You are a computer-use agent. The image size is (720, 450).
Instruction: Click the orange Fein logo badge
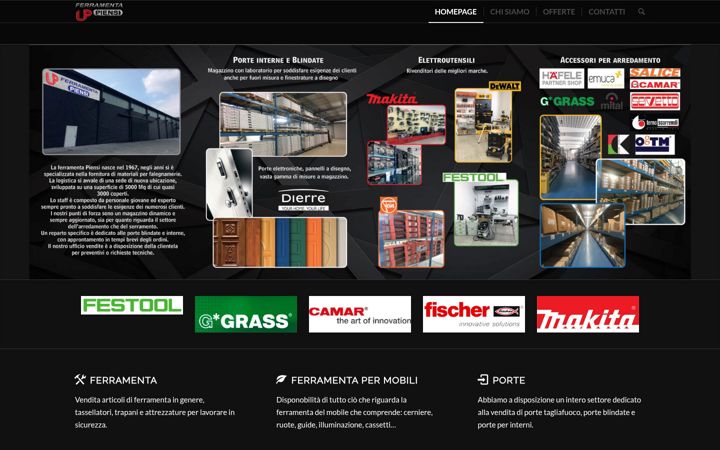[x=388, y=205]
